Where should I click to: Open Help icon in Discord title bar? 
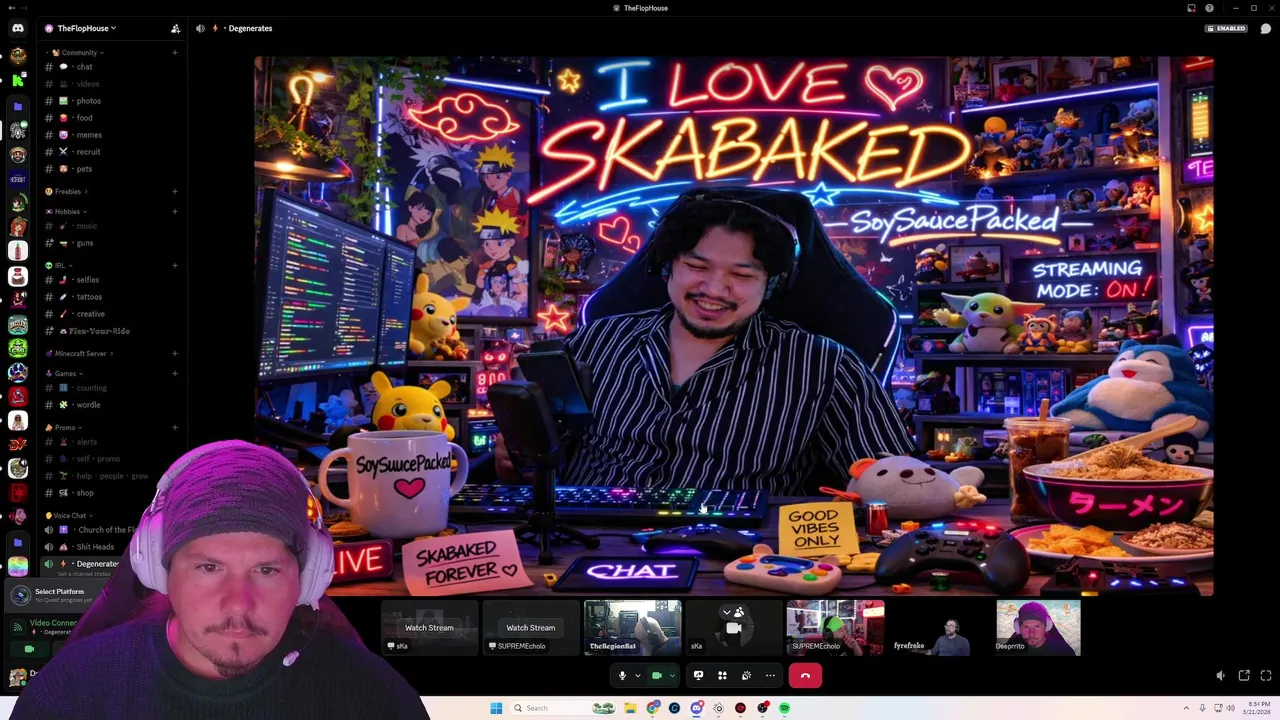(x=1209, y=8)
